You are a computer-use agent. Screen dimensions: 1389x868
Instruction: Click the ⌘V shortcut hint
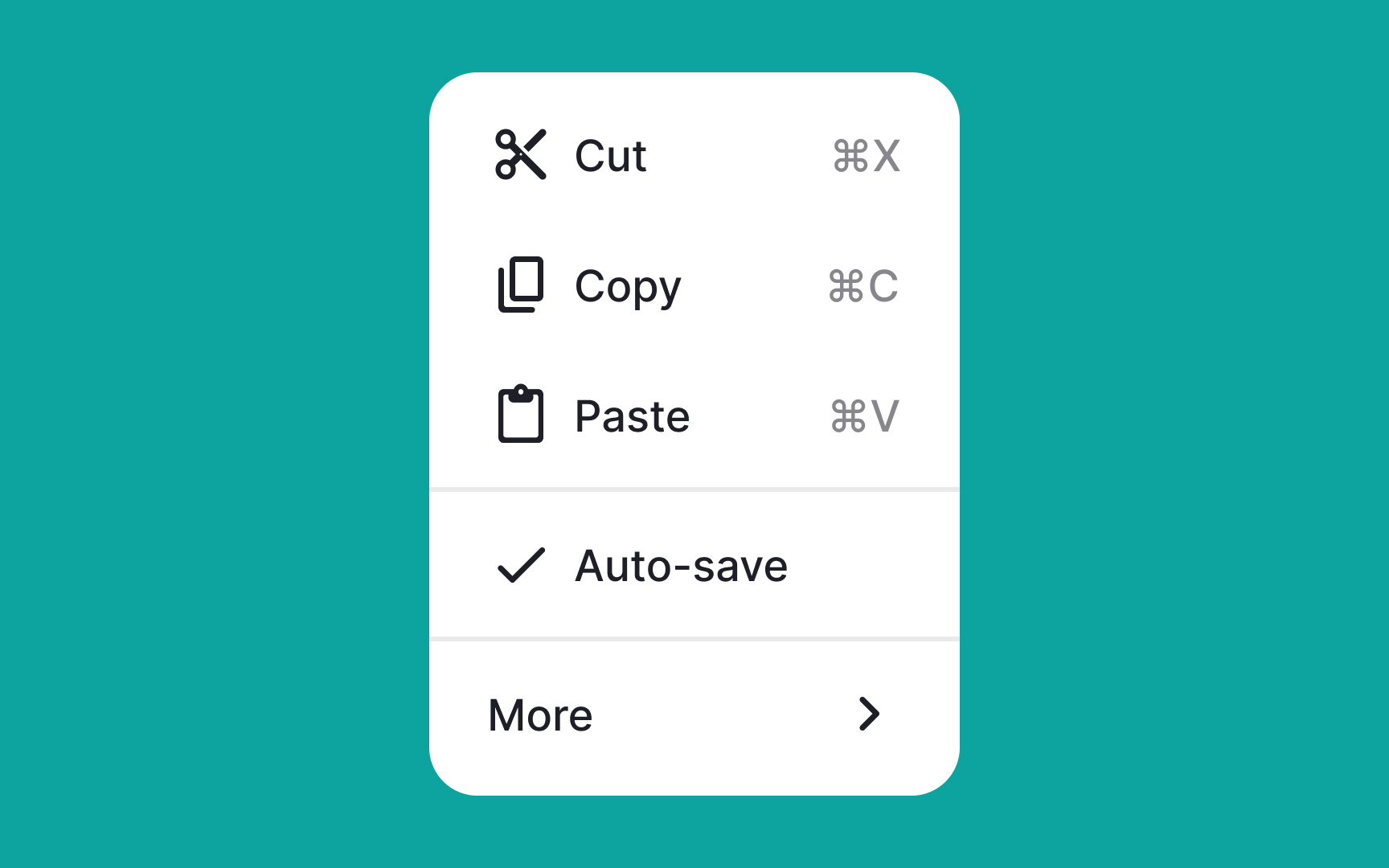coord(864,416)
